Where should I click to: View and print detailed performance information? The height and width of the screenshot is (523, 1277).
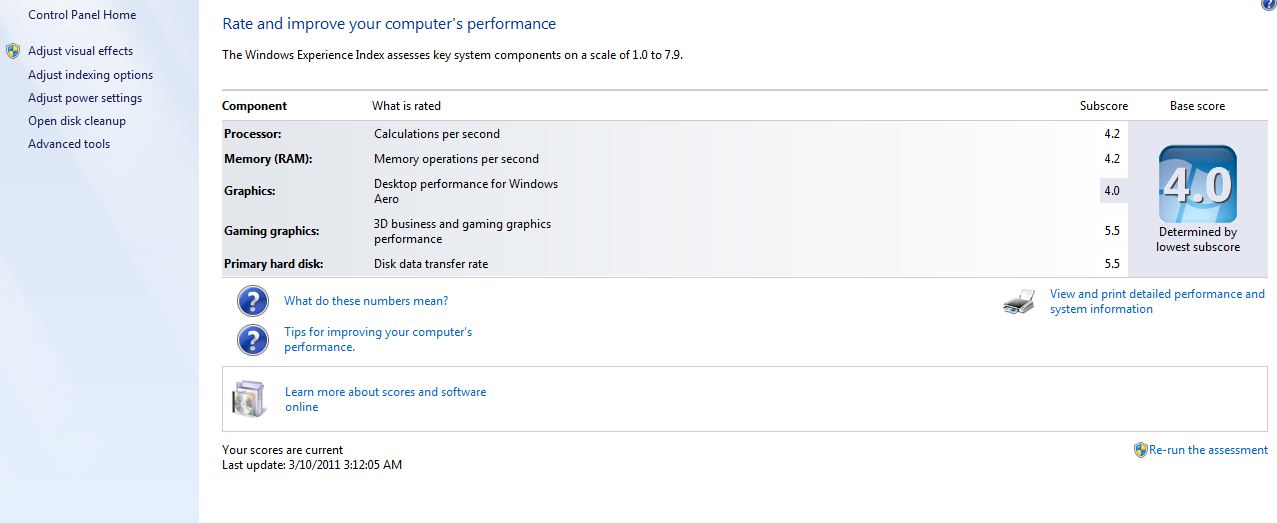[x=1157, y=301]
